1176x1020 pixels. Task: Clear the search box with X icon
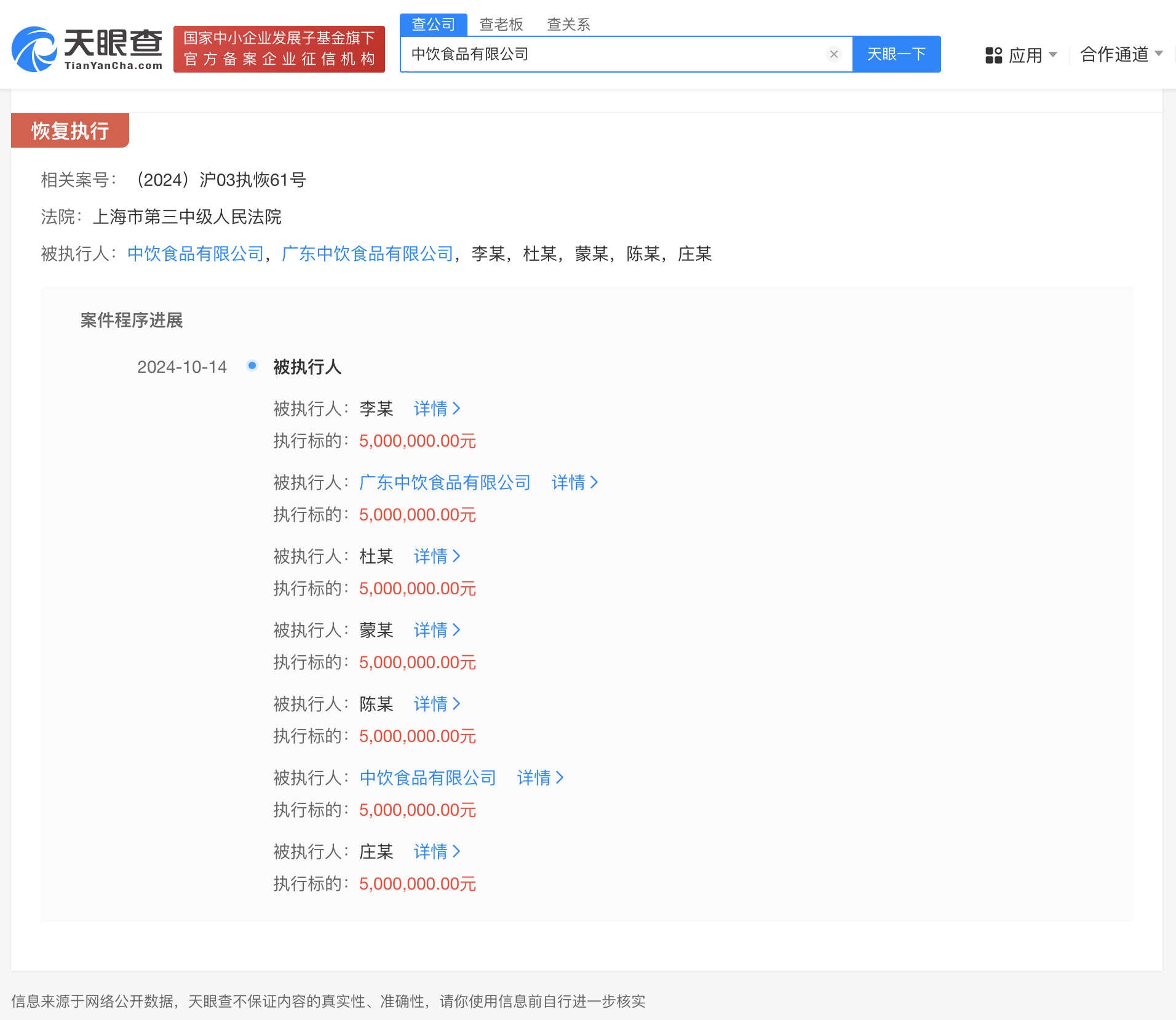click(834, 54)
